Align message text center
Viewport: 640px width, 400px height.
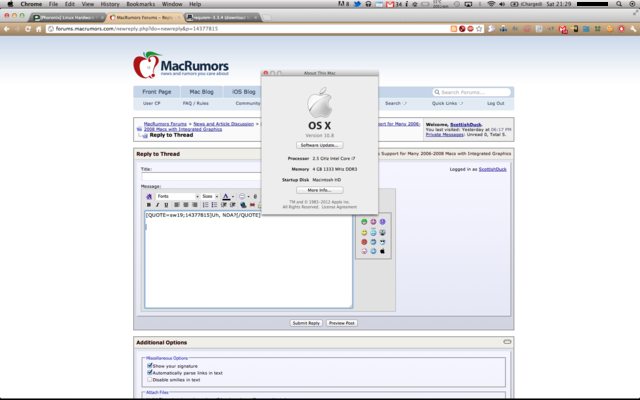click(x=186, y=205)
